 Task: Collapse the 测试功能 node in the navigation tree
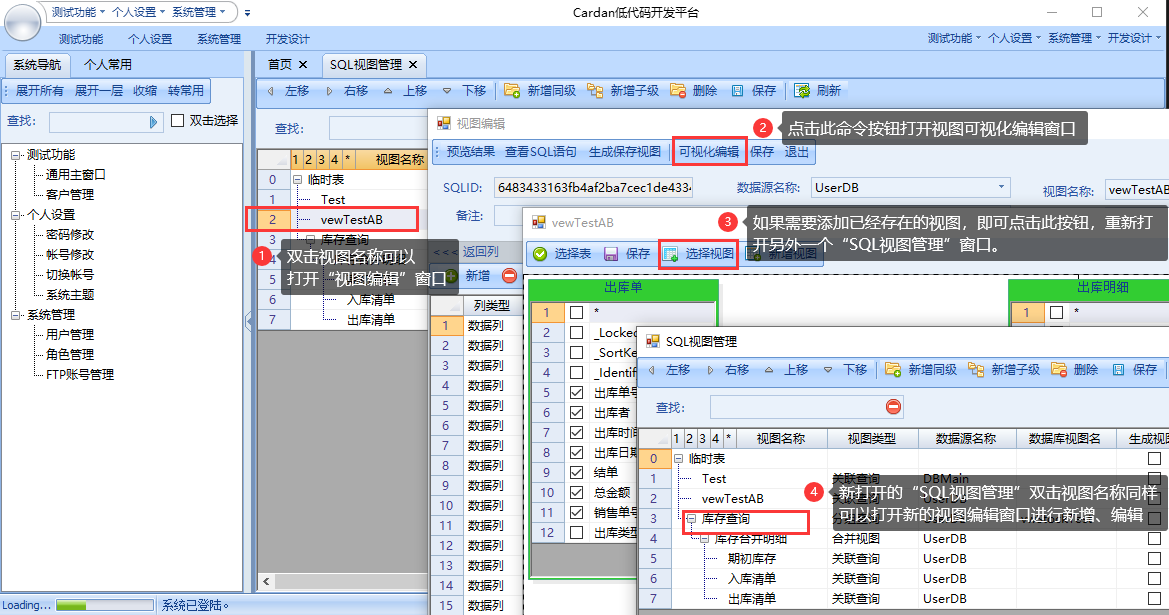click(x=16, y=155)
